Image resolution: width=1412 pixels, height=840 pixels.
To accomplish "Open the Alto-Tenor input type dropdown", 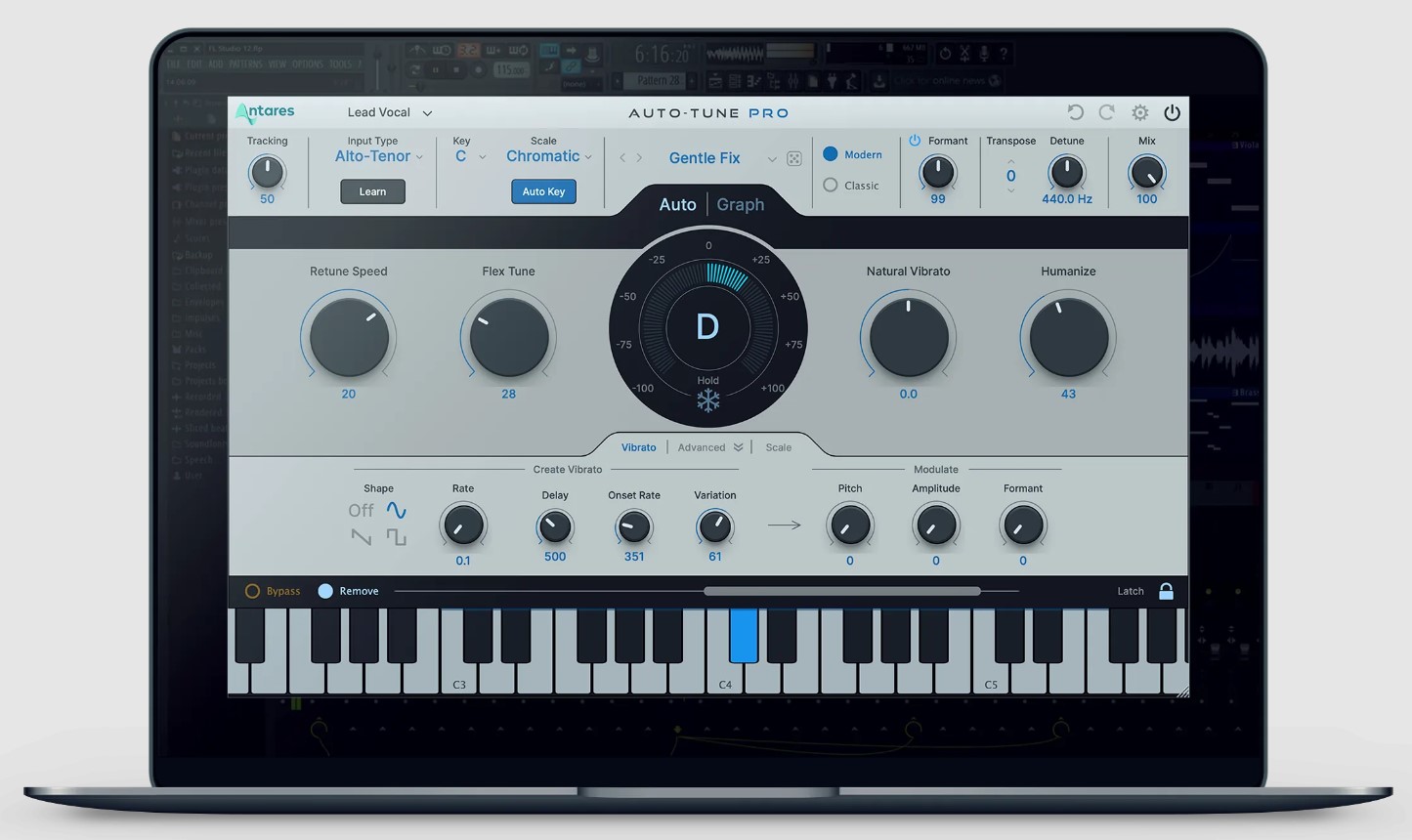I will tap(379, 156).
